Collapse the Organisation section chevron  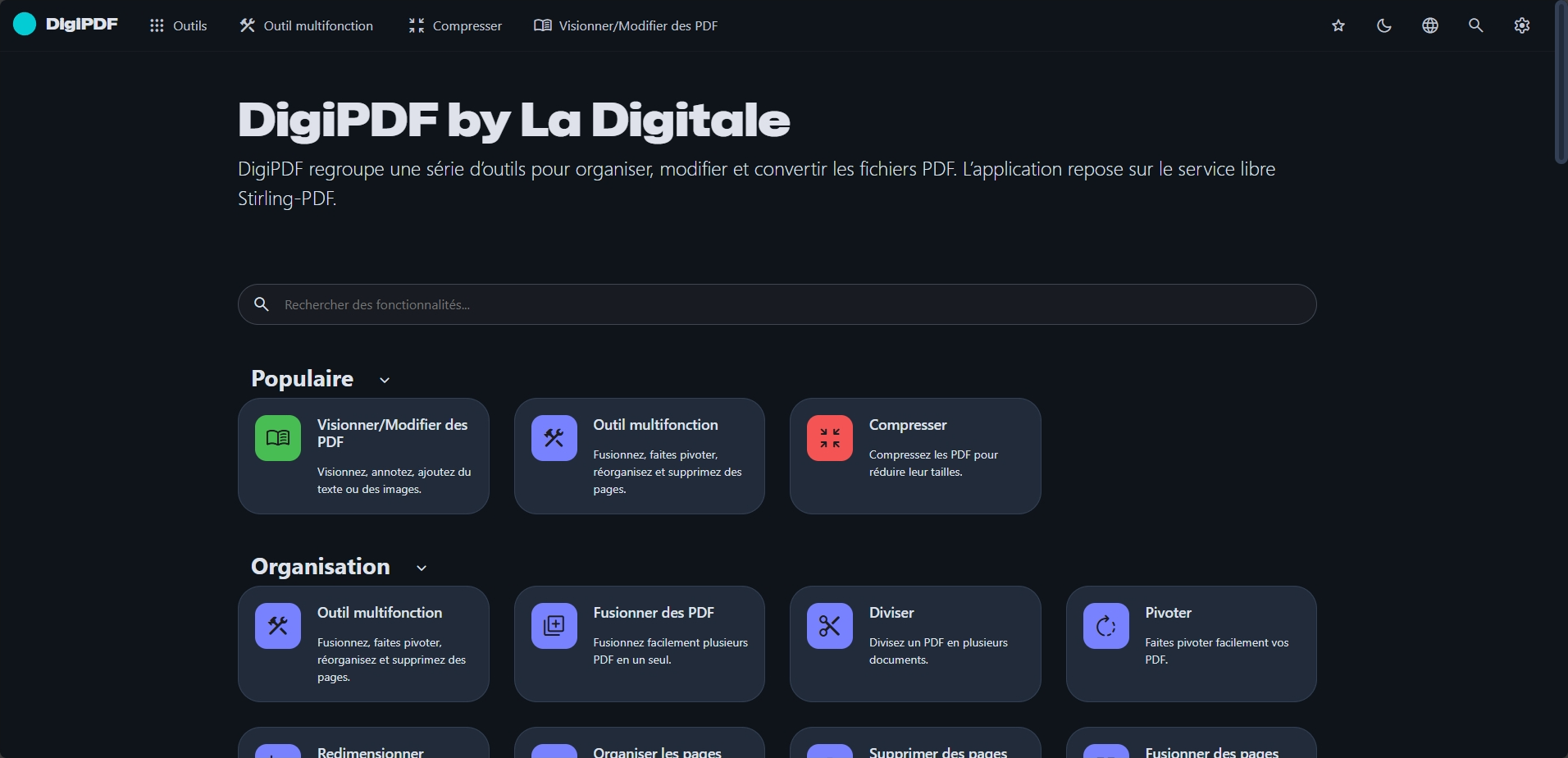click(x=422, y=568)
